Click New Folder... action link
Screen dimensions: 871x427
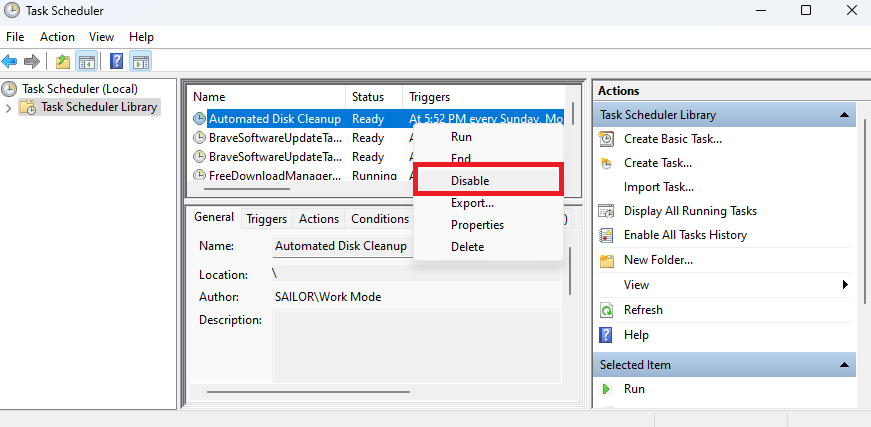click(x=658, y=260)
